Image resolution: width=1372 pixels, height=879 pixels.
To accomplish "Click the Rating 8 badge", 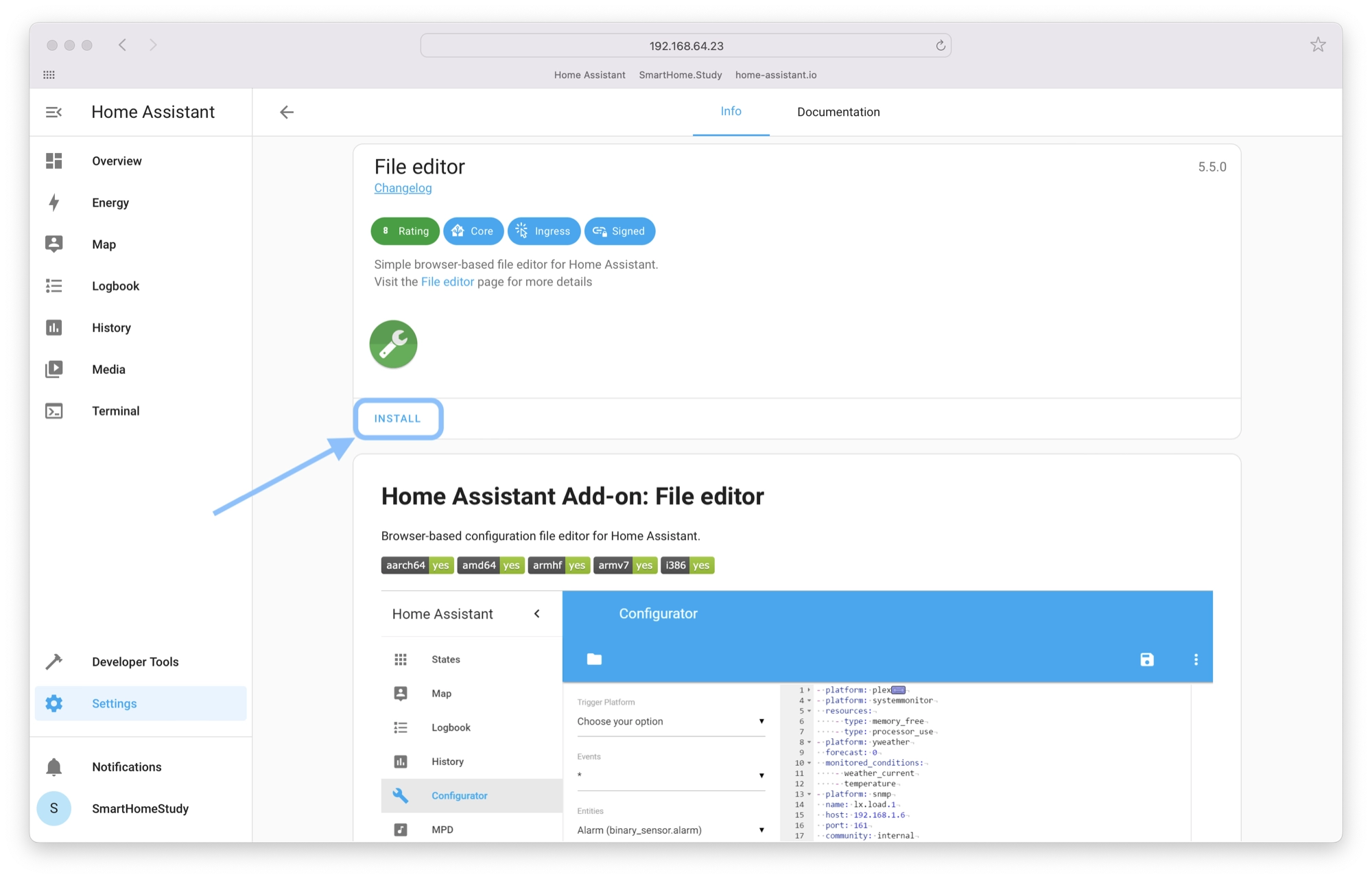I will [x=405, y=231].
